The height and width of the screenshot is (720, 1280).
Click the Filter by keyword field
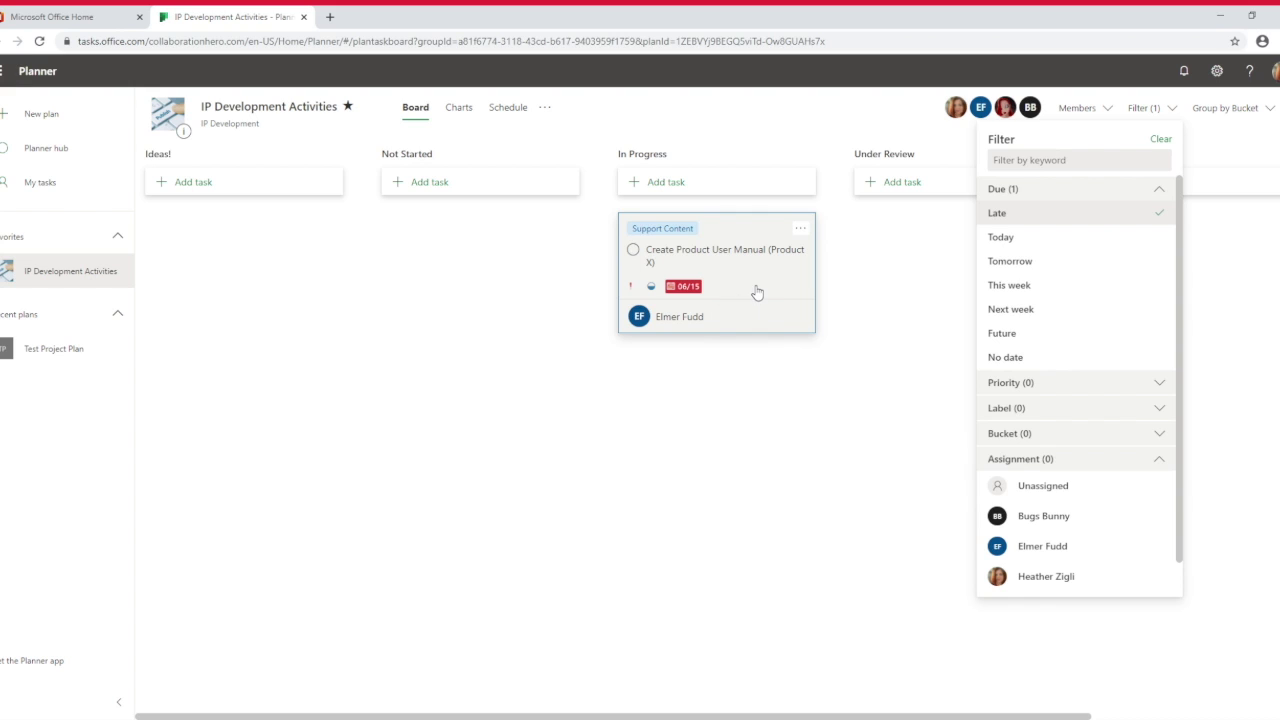[x=1079, y=160]
